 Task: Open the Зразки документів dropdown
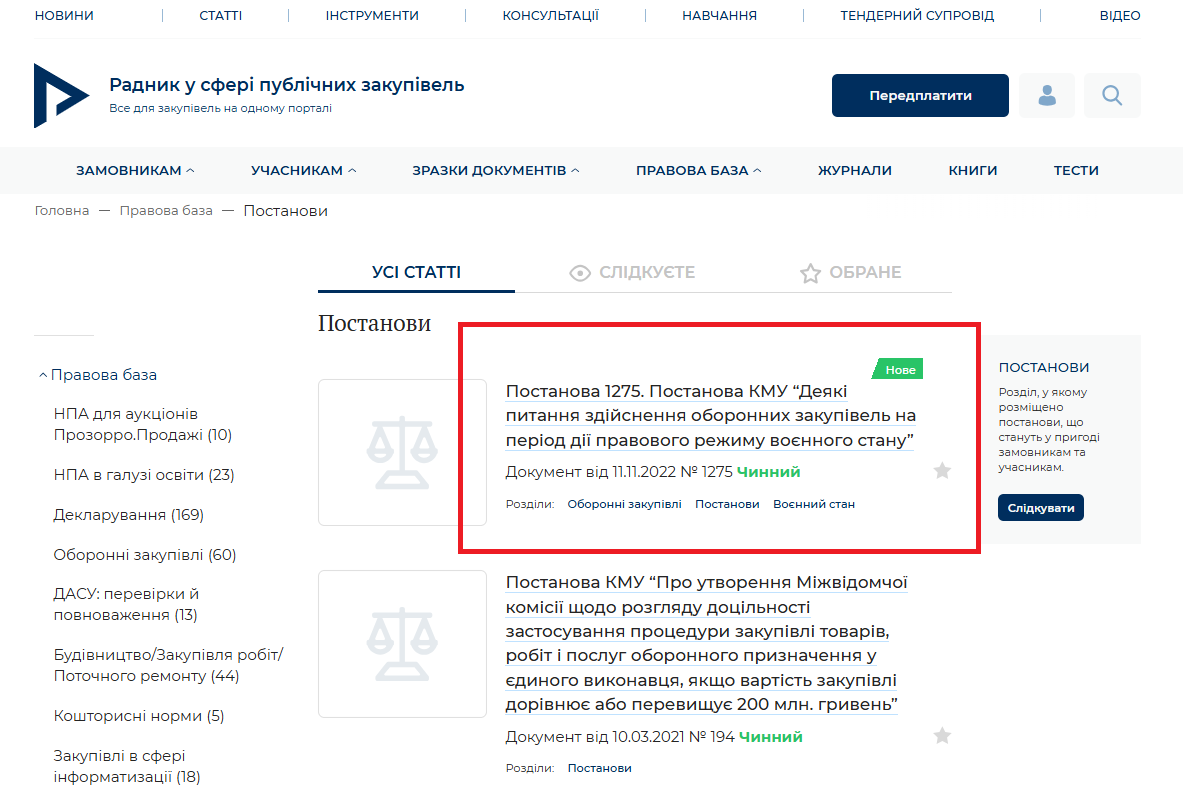click(x=496, y=171)
